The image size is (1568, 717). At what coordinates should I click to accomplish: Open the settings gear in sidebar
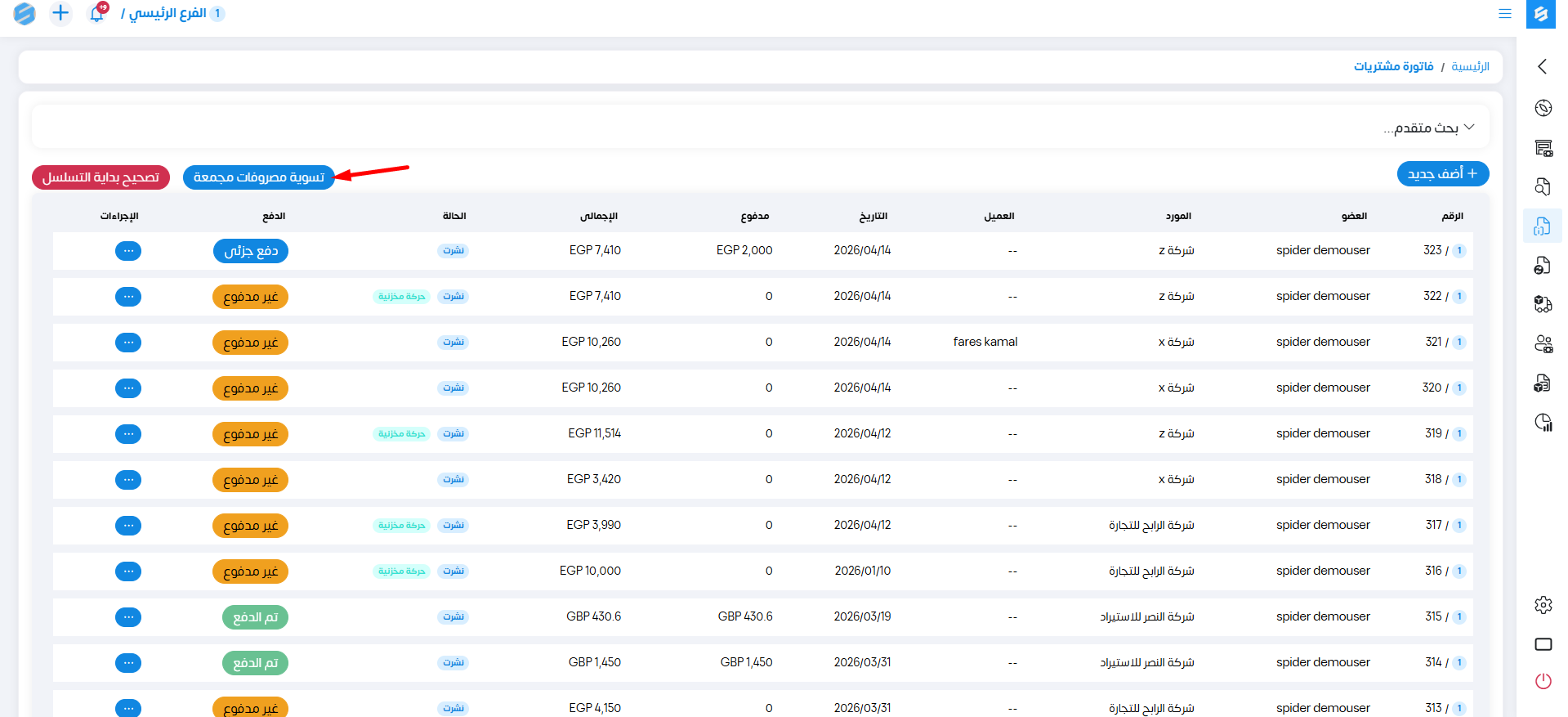tap(1543, 605)
